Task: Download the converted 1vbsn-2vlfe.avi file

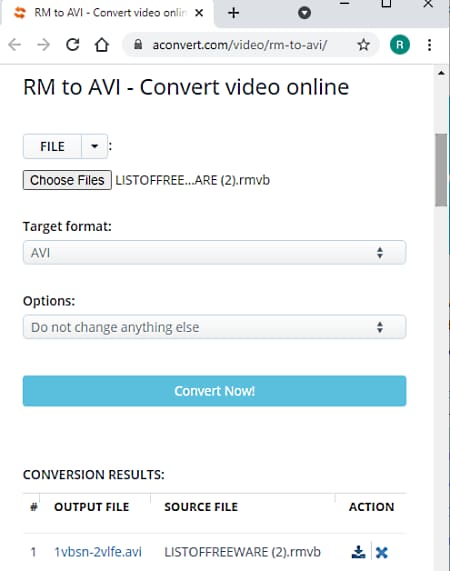Action: coord(358,552)
